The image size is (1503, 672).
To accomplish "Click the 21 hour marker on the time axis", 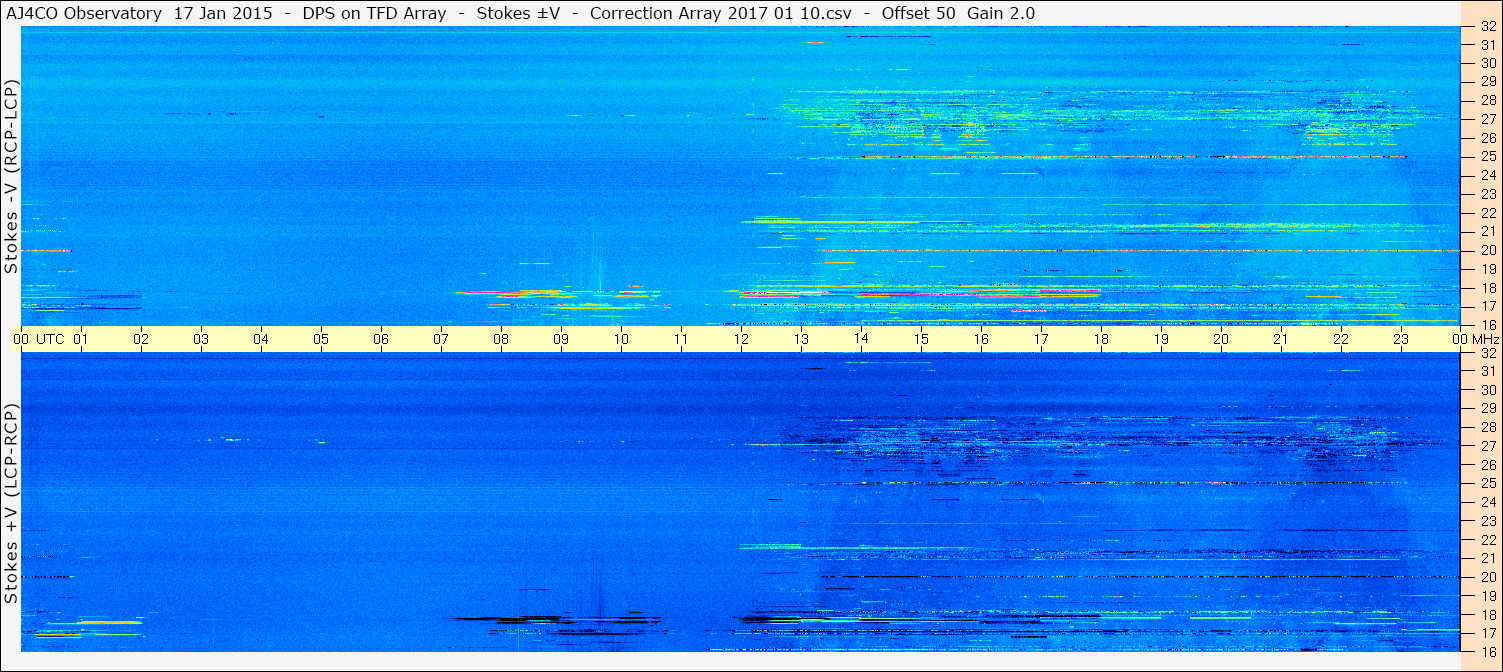I will coord(1281,340).
